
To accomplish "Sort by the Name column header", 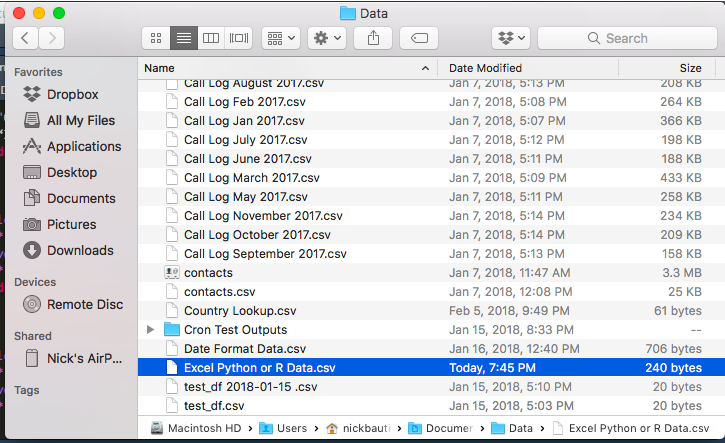I will coord(160,68).
